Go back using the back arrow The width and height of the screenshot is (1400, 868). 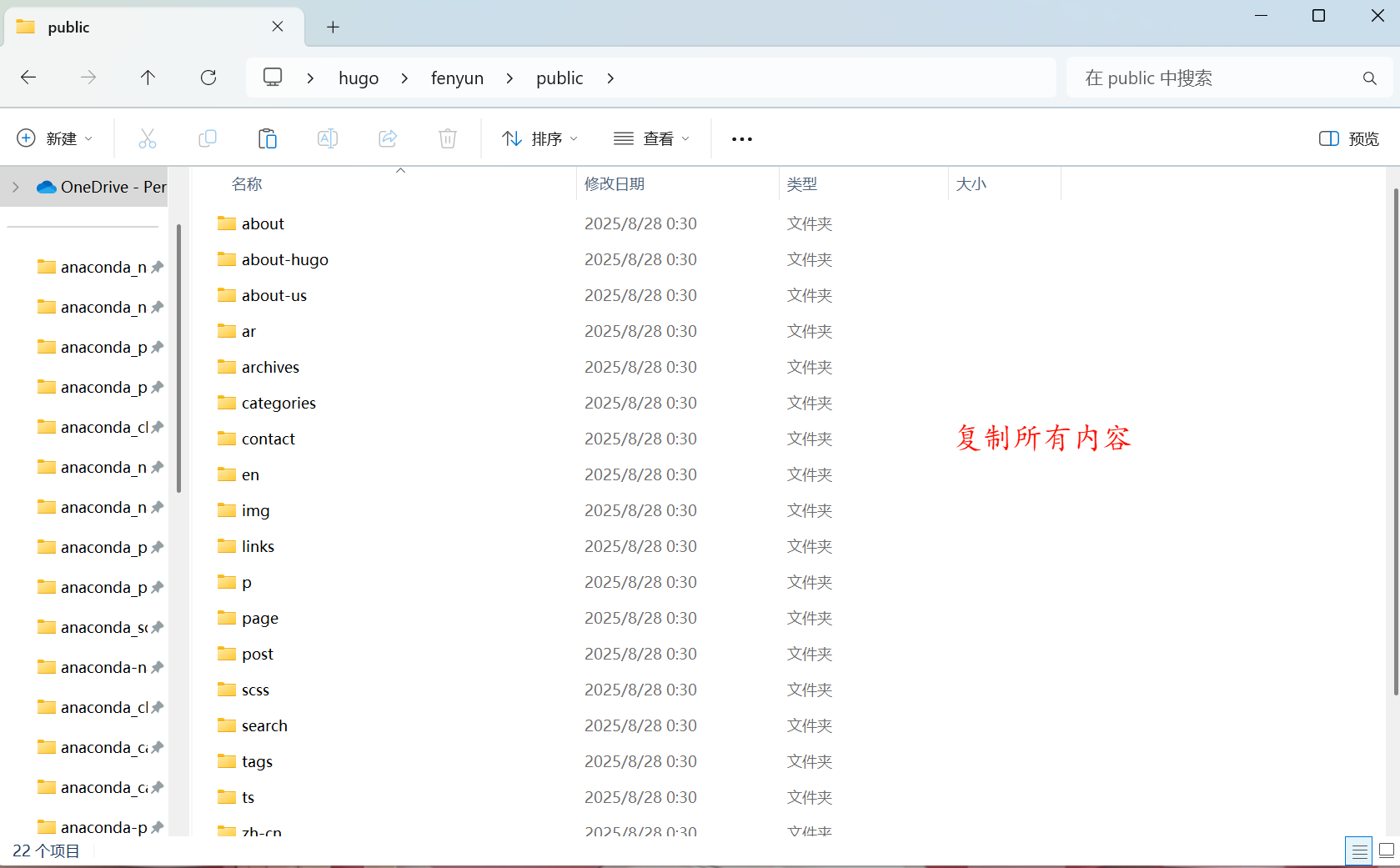[28, 78]
